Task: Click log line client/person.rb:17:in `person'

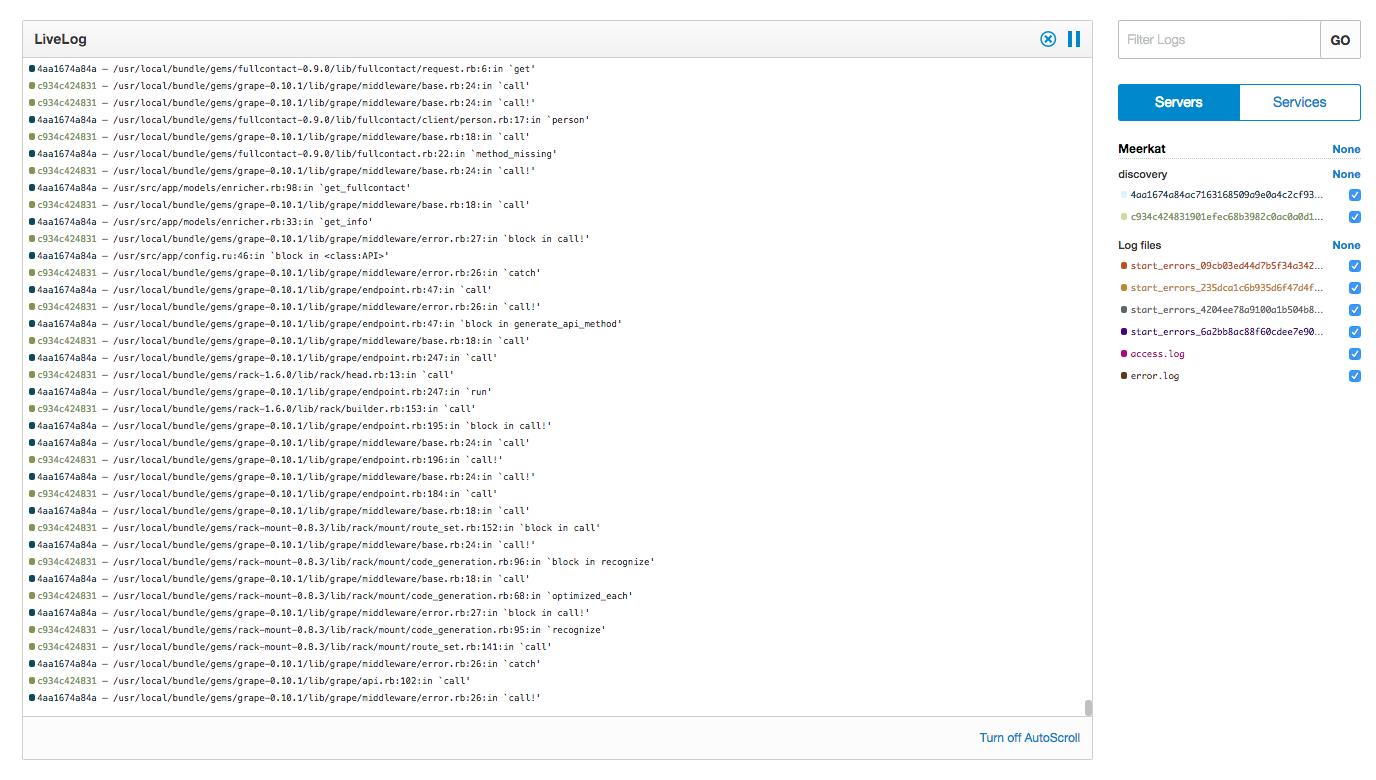Action: pyautogui.click(x=310, y=119)
